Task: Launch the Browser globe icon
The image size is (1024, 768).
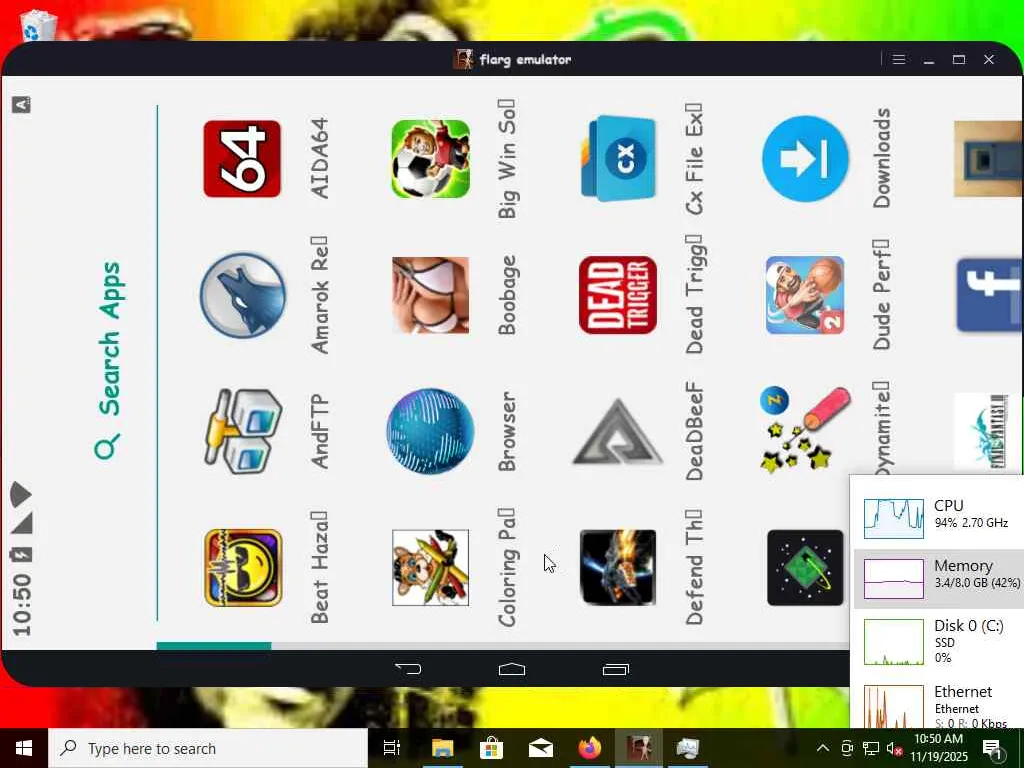Action: pos(430,431)
